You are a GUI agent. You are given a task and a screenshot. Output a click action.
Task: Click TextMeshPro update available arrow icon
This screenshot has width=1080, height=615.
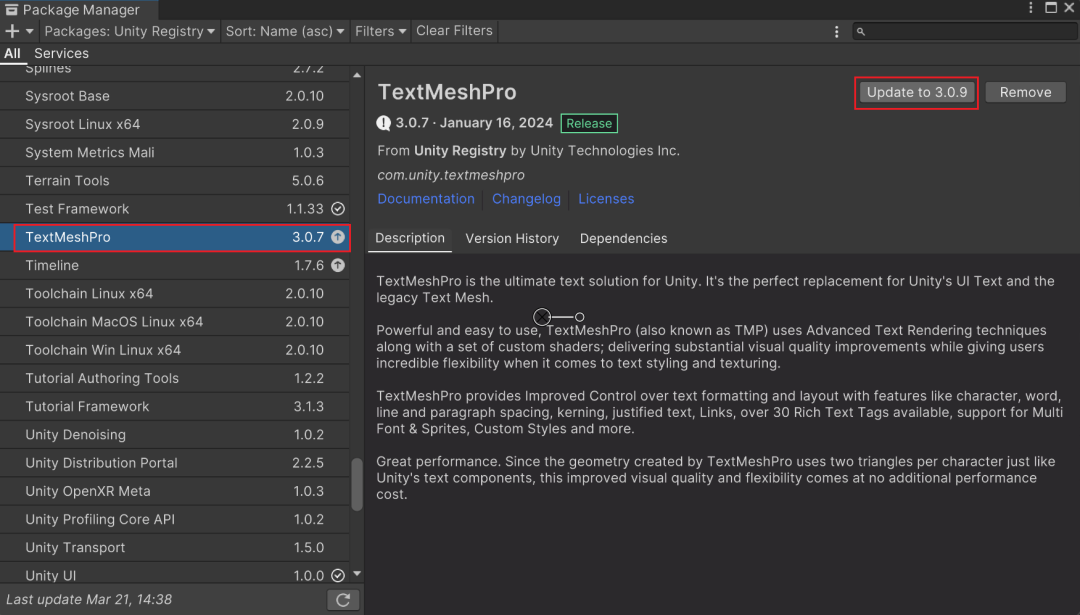[338, 237]
